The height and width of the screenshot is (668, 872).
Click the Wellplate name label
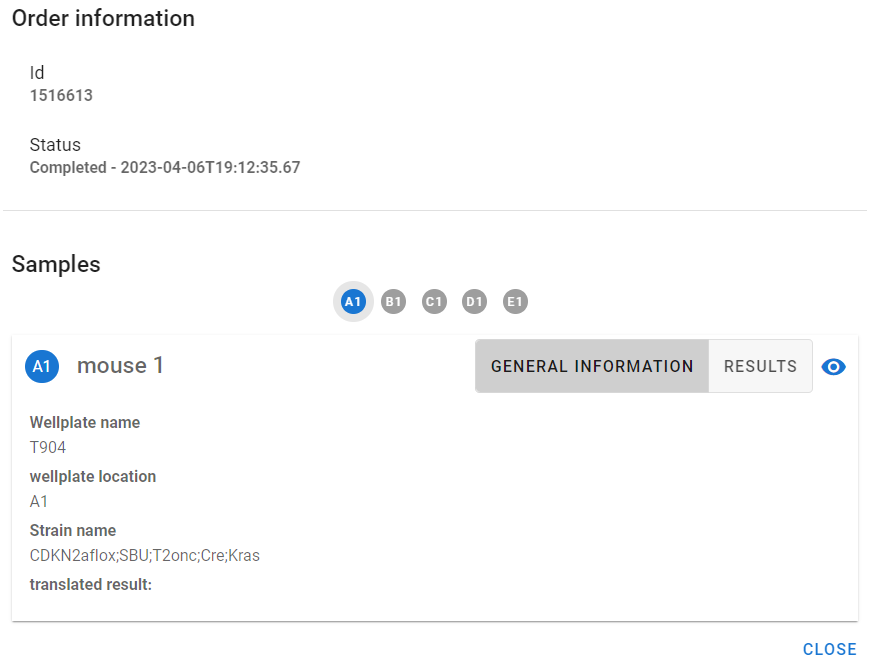click(x=85, y=422)
